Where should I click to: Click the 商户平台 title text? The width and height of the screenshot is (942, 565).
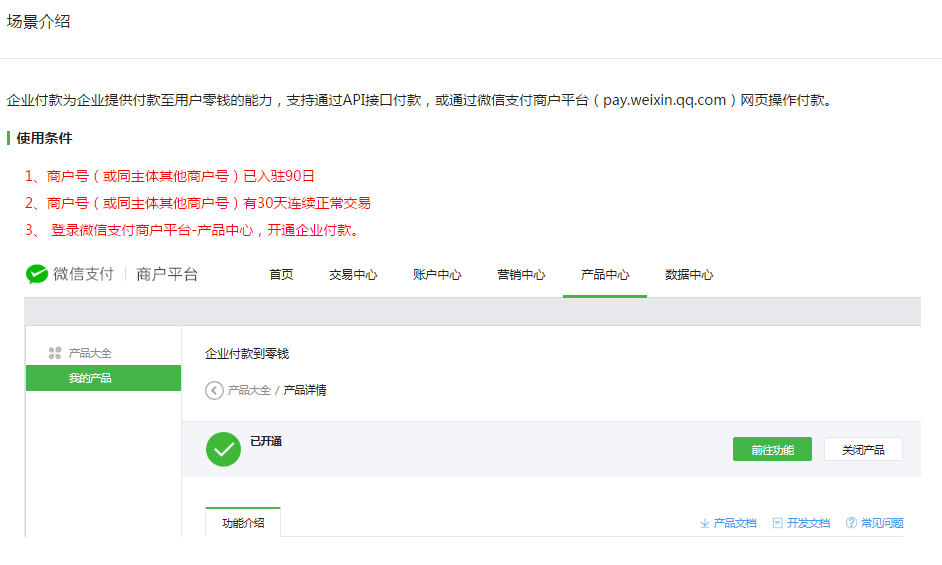pyautogui.click(x=167, y=274)
